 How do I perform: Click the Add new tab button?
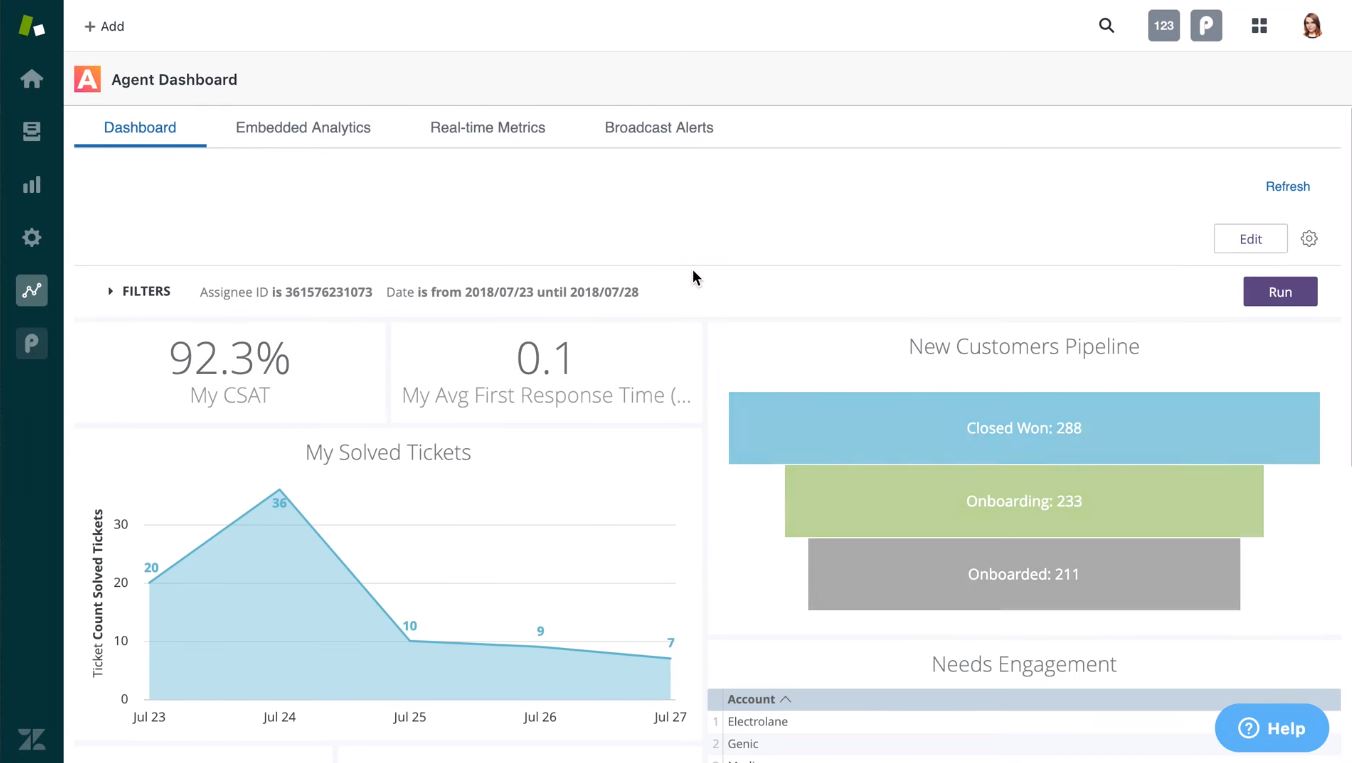click(x=104, y=26)
